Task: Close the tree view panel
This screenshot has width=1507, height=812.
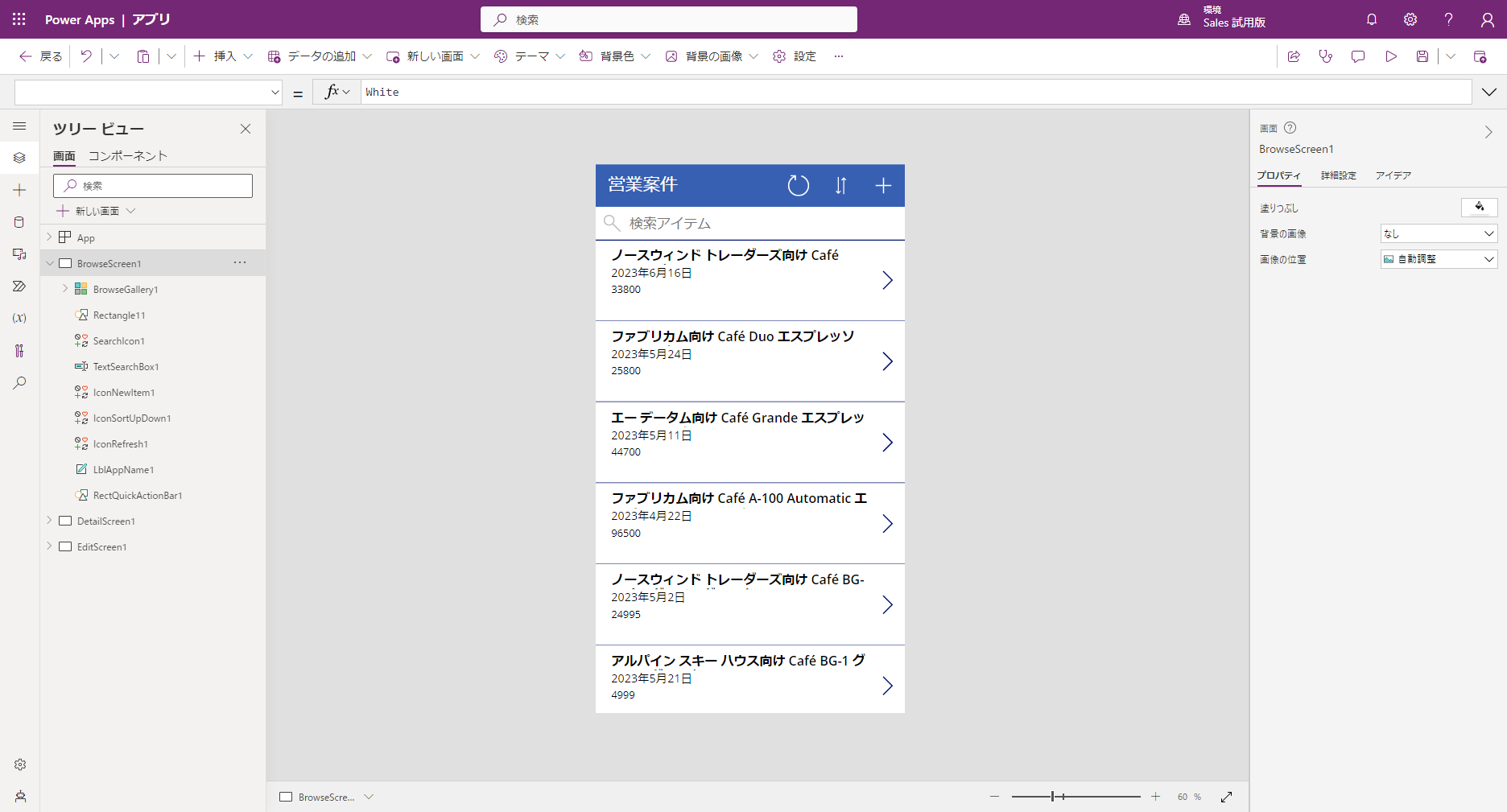Action: tap(246, 129)
